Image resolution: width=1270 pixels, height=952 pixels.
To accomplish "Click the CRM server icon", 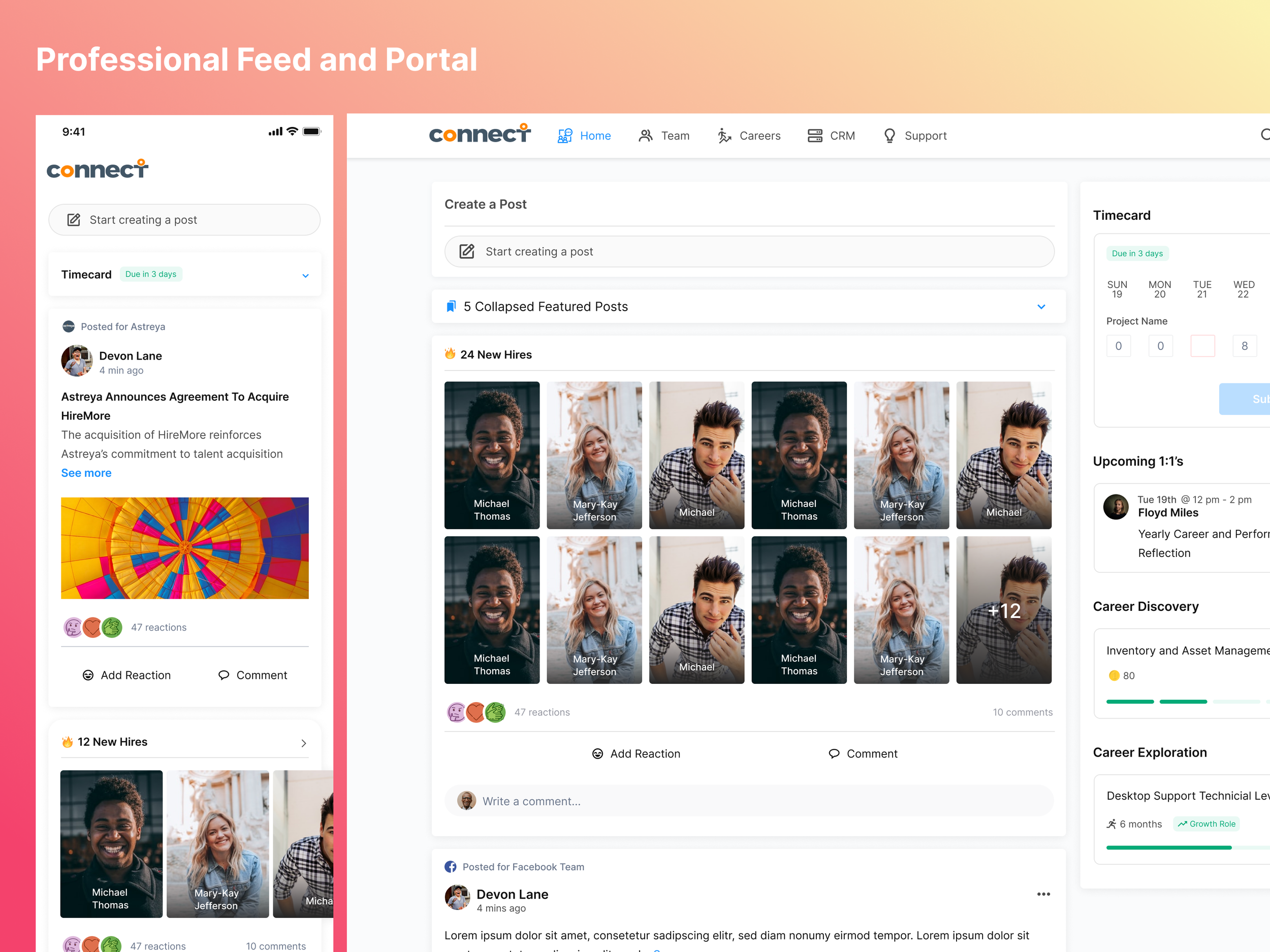I will pos(814,136).
